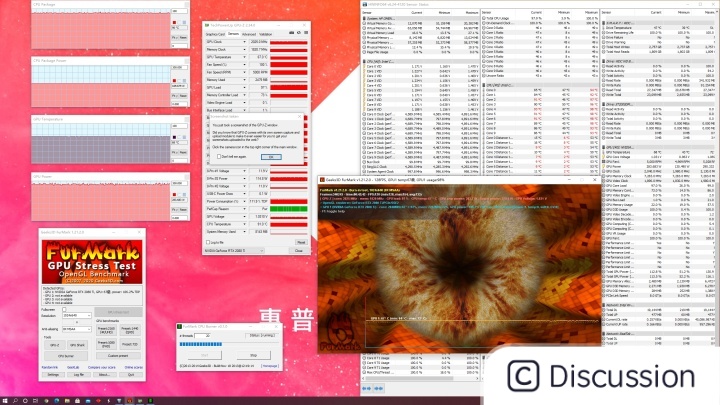Enable GPU-Z 'Log to file' checkbox
The width and height of the screenshot is (720, 405).
tap(208, 242)
